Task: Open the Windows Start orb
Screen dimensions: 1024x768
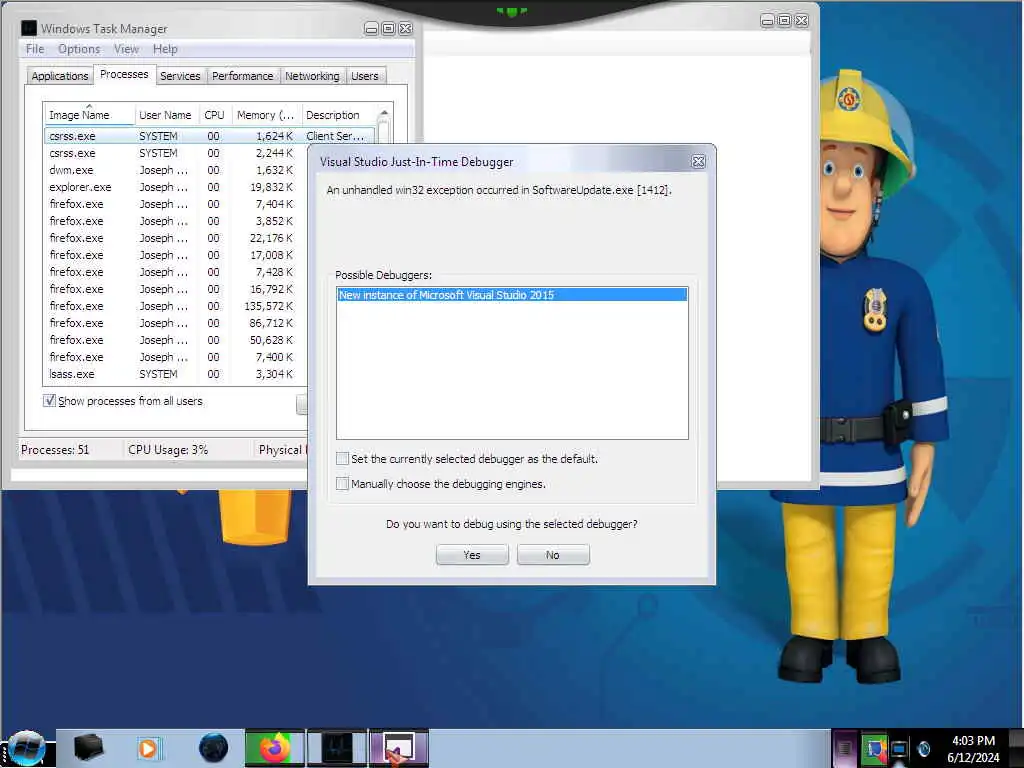Action: tap(26, 748)
